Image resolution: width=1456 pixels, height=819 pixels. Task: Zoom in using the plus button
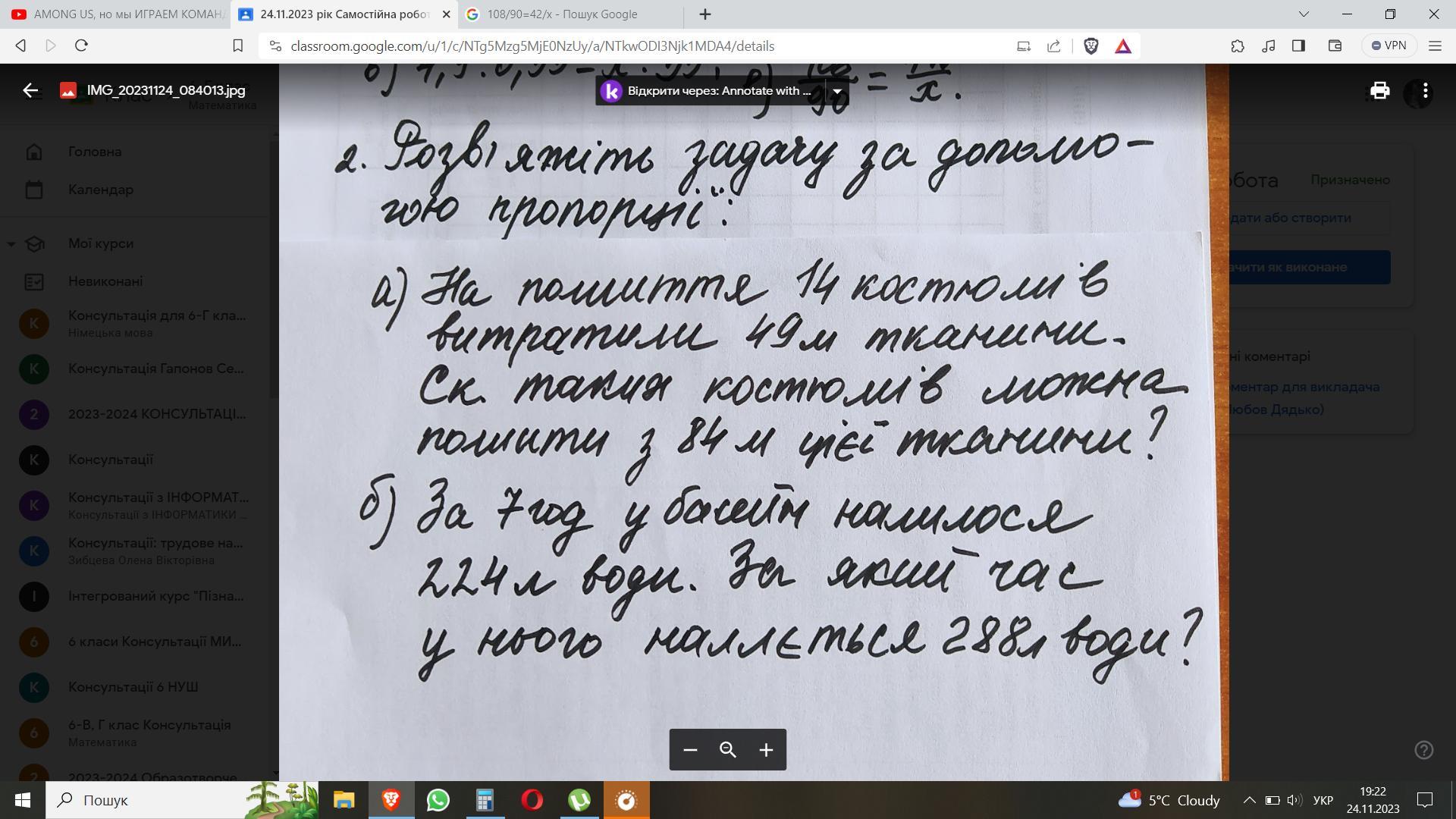click(766, 750)
